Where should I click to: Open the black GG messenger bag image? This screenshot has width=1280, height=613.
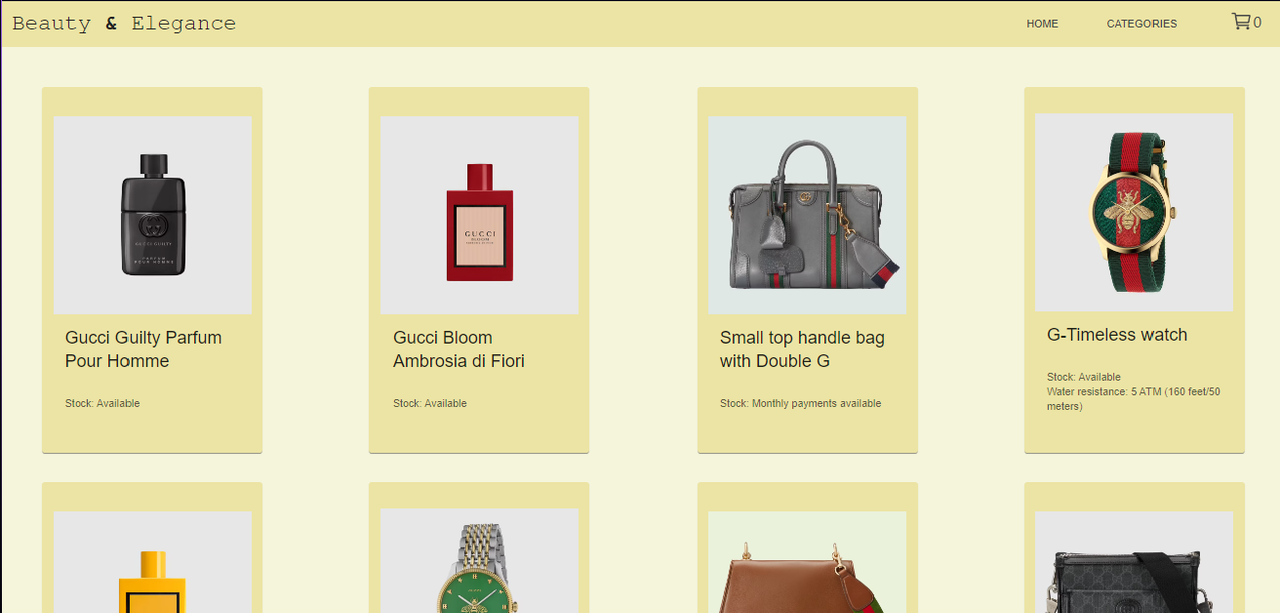(1134, 562)
